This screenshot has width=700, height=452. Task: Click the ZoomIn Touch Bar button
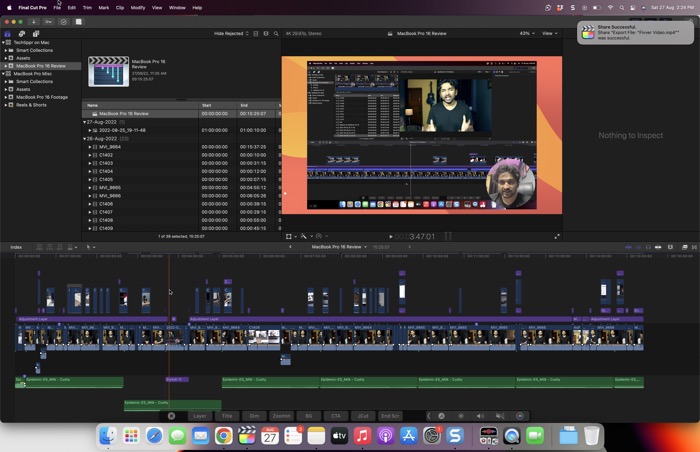tap(281, 416)
